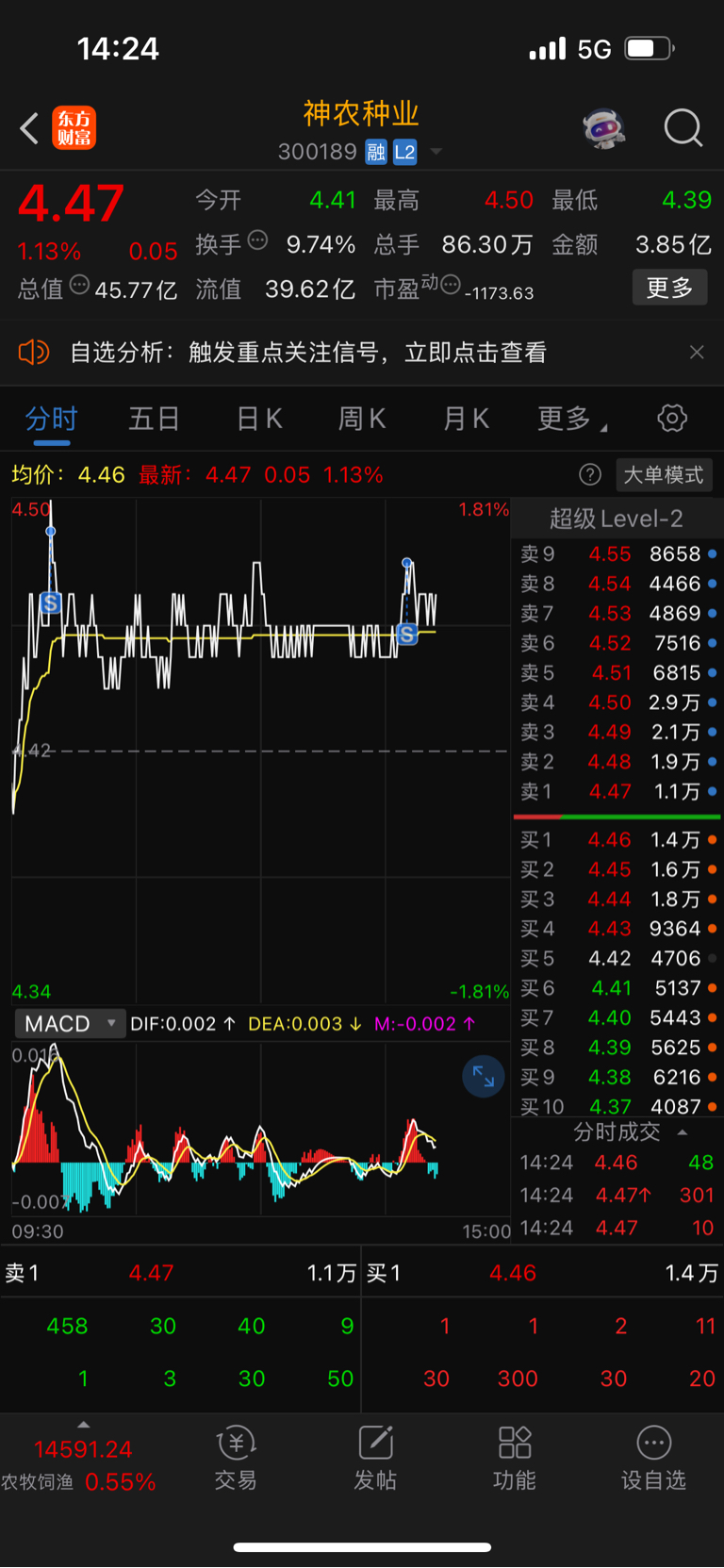The height and width of the screenshot is (1568, 724).
Task: Tap the 买3 4.44 order row
Action: [x=617, y=900]
